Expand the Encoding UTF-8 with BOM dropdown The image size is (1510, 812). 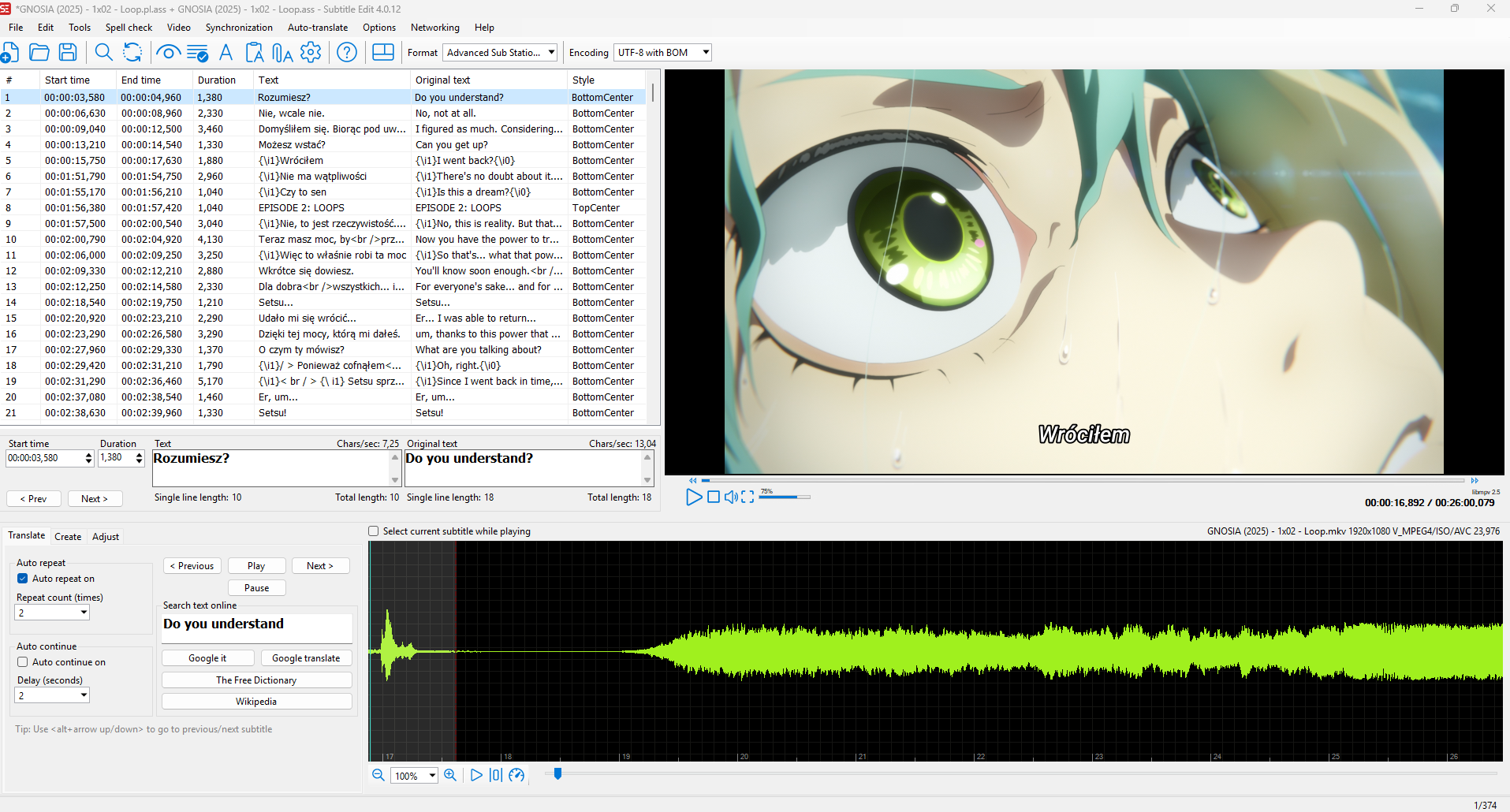click(662, 53)
